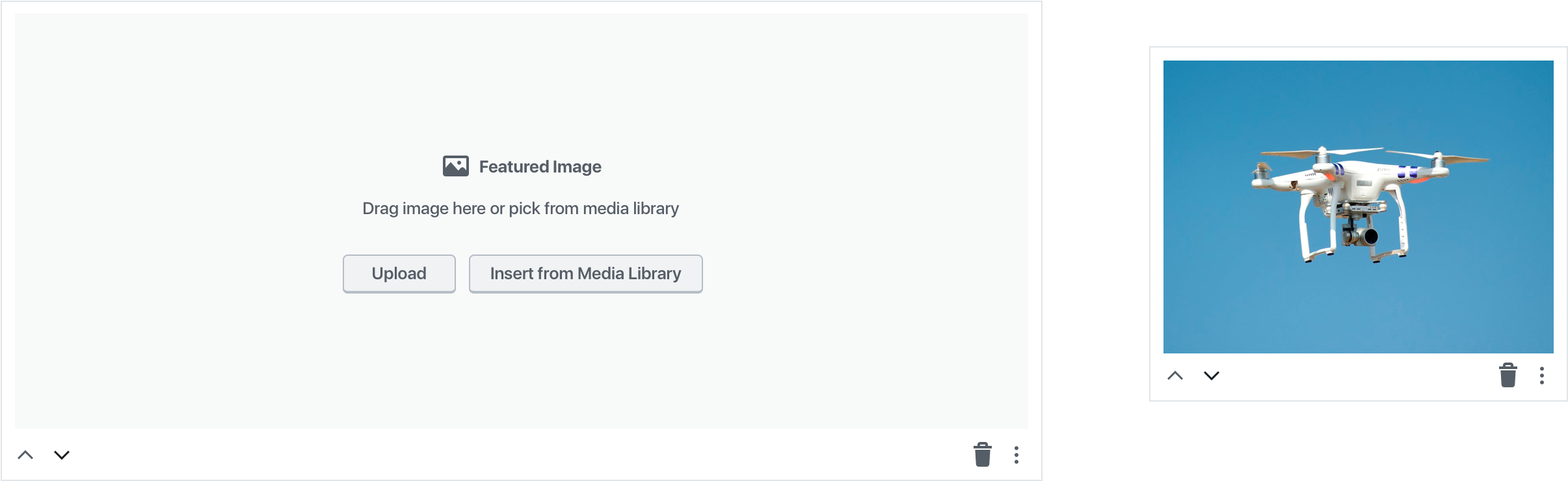Move the Featured Image block up
The image size is (1568, 481).
(x=25, y=454)
